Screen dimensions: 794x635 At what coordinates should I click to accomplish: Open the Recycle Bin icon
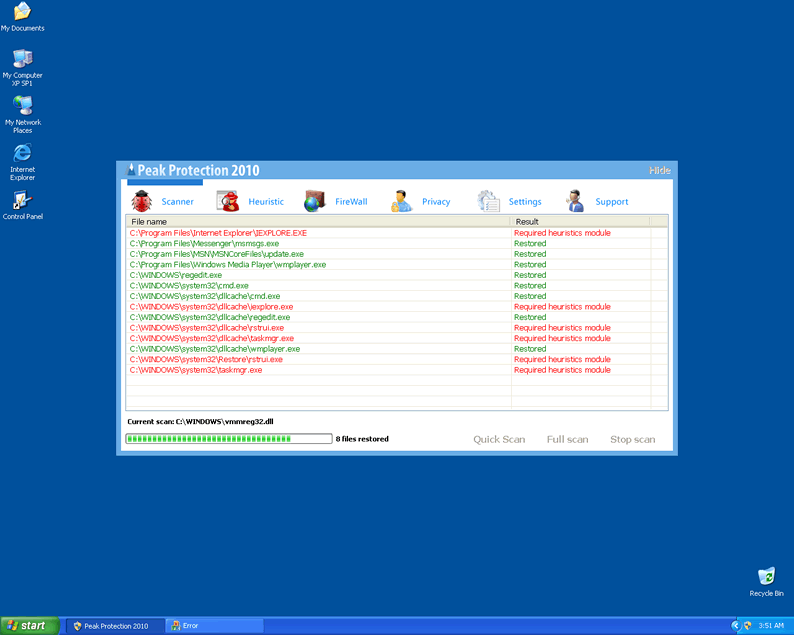(766, 577)
